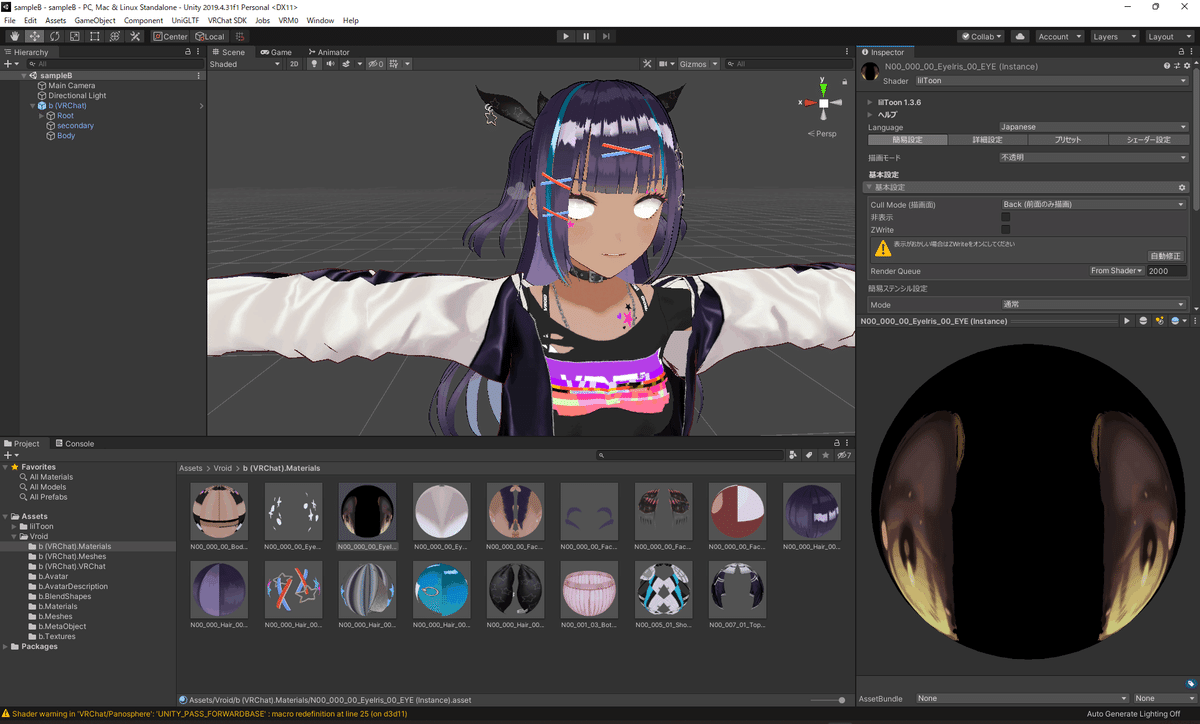This screenshot has height=724, width=1200.
Task: Open the Shaded draw mode dropdown
Action: click(x=245, y=64)
